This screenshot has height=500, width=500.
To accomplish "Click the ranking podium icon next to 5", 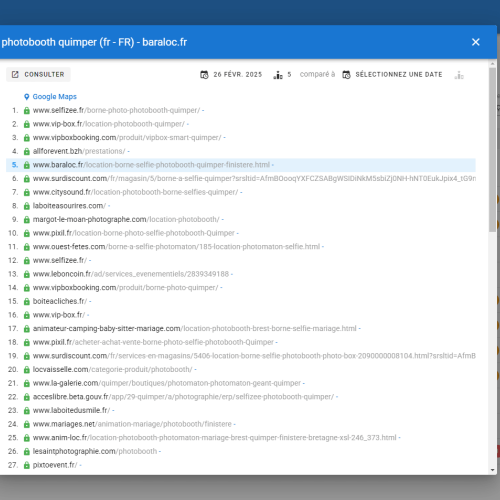I will pos(278,75).
